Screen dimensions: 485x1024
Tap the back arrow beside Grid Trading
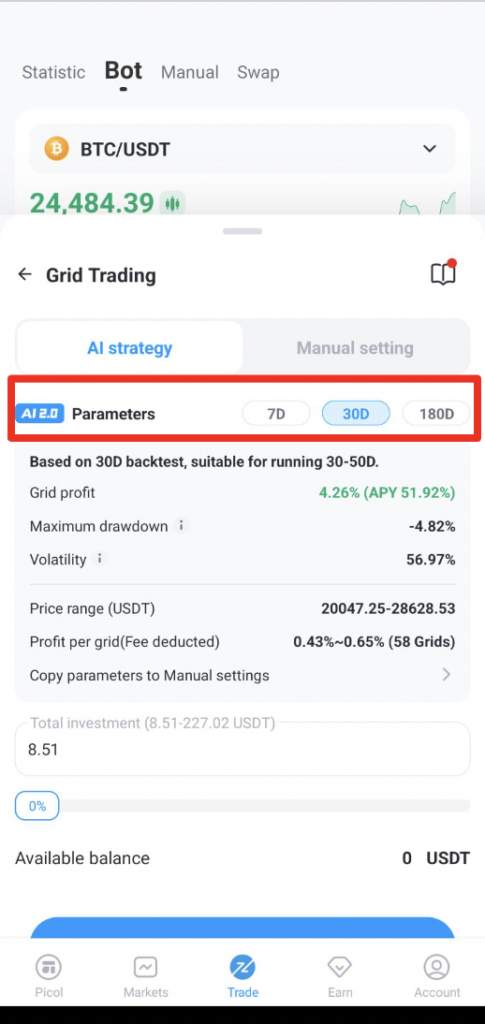25,274
